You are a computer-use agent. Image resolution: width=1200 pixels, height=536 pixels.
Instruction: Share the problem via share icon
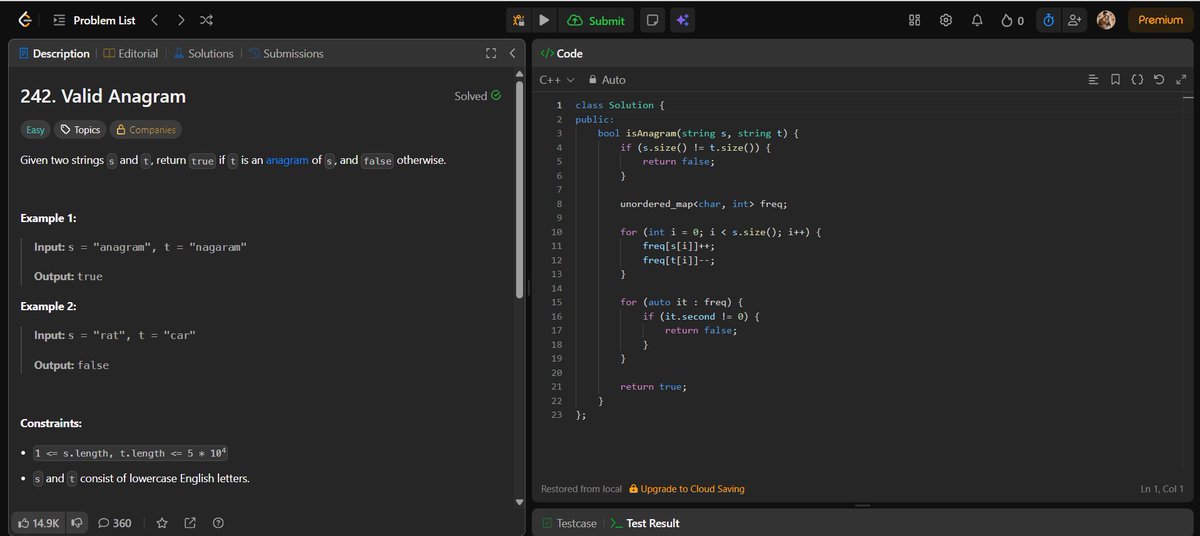pyautogui.click(x=190, y=523)
